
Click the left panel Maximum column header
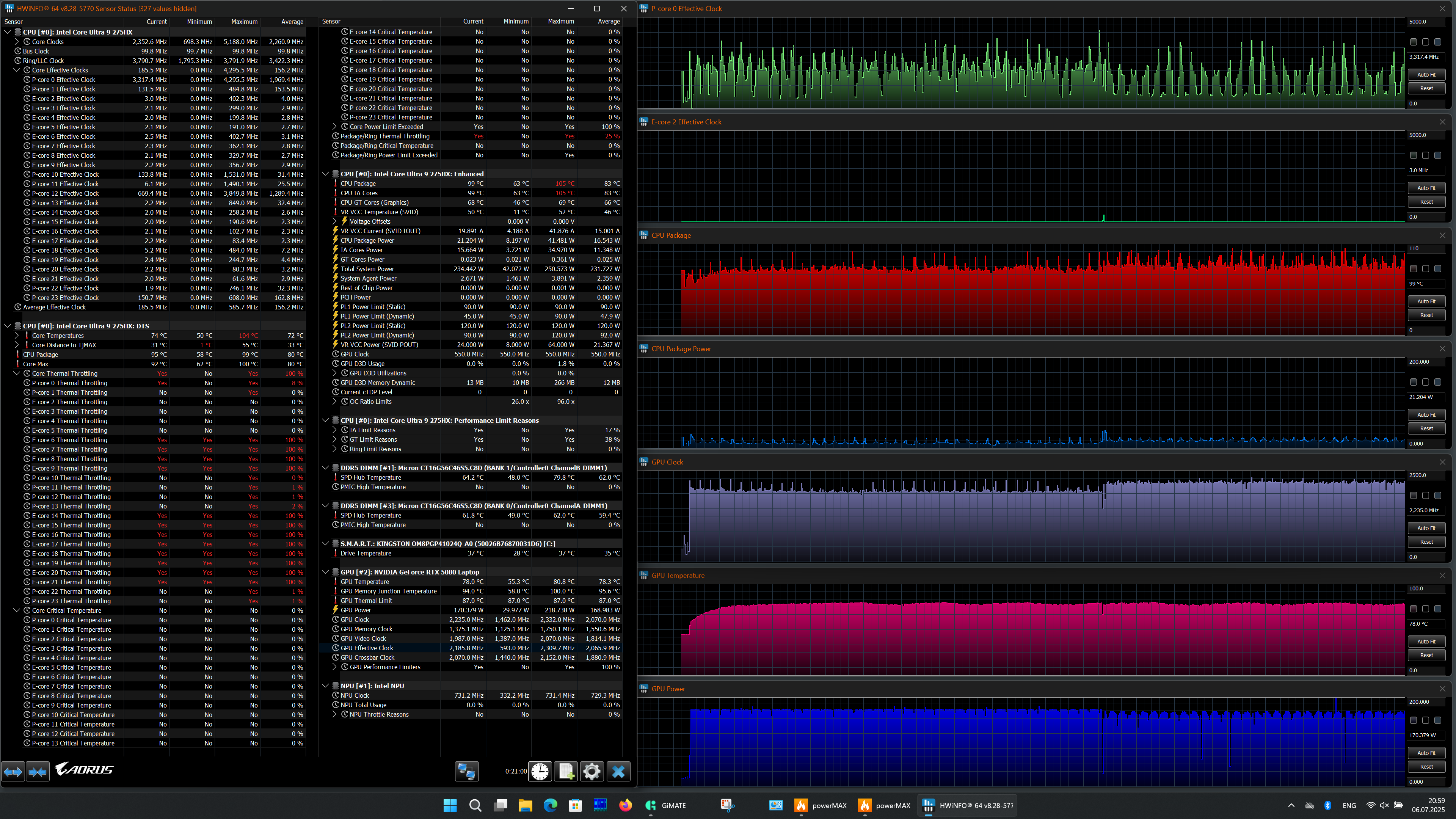pos(244,22)
